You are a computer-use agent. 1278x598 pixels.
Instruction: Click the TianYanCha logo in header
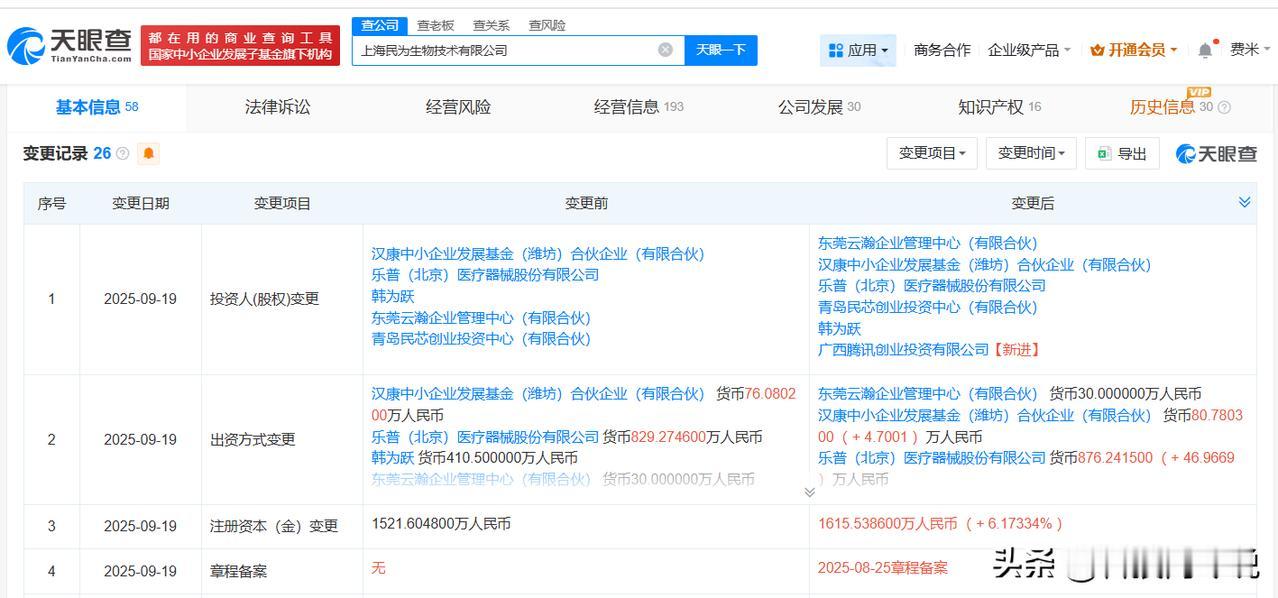[70, 46]
